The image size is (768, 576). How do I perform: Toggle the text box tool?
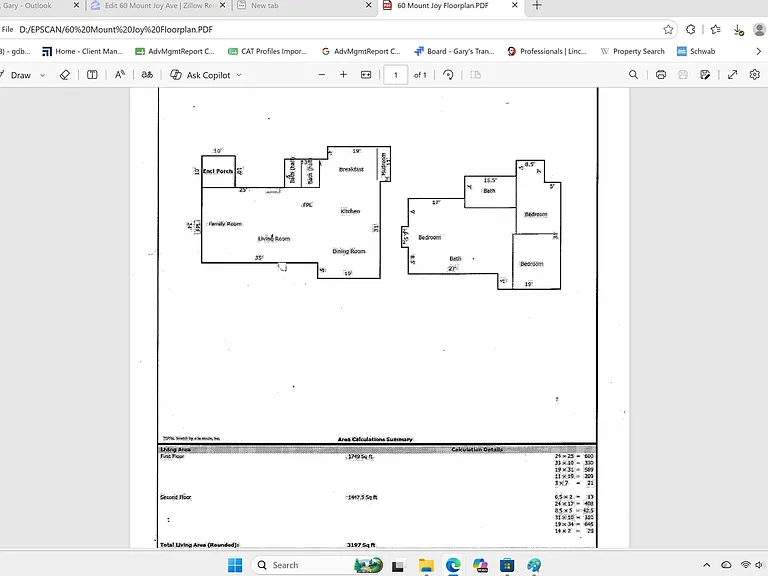(92, 75)
